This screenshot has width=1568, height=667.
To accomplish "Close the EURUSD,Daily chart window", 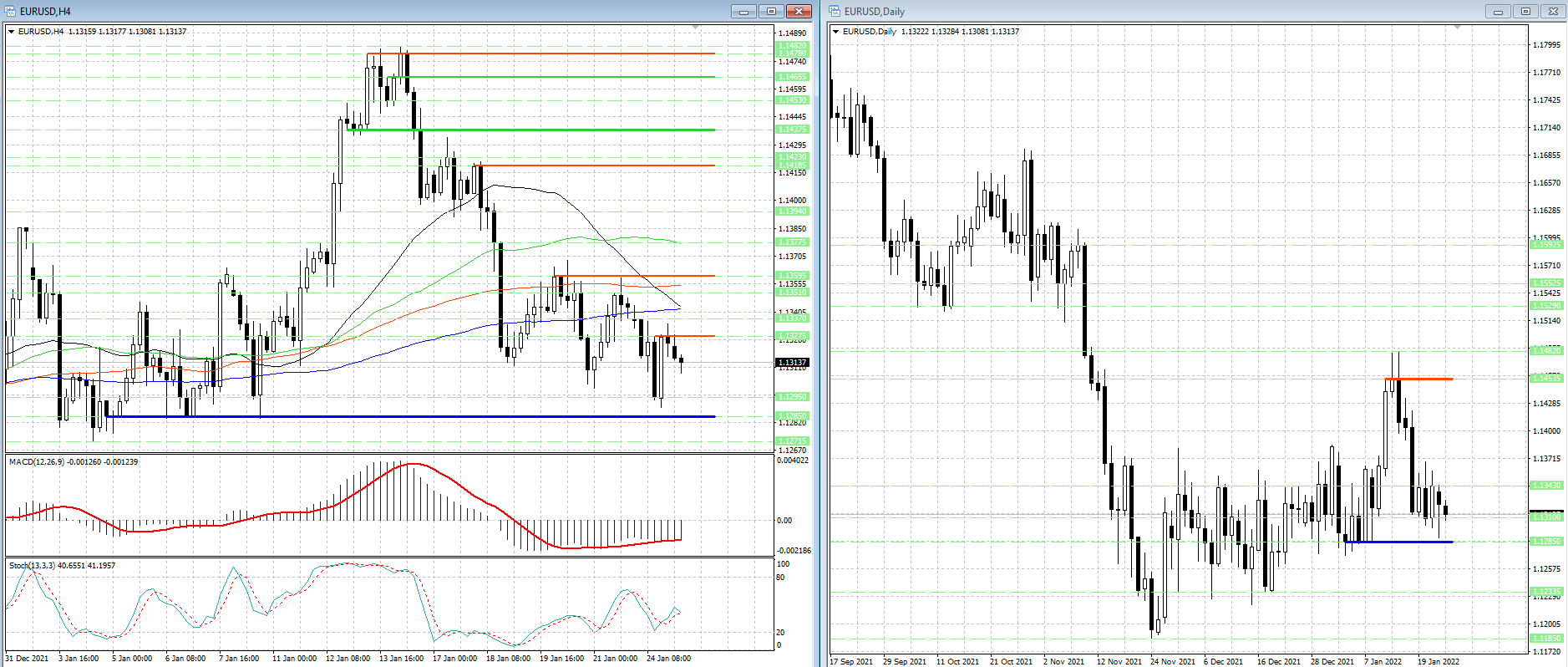I will coord(1553,11).
